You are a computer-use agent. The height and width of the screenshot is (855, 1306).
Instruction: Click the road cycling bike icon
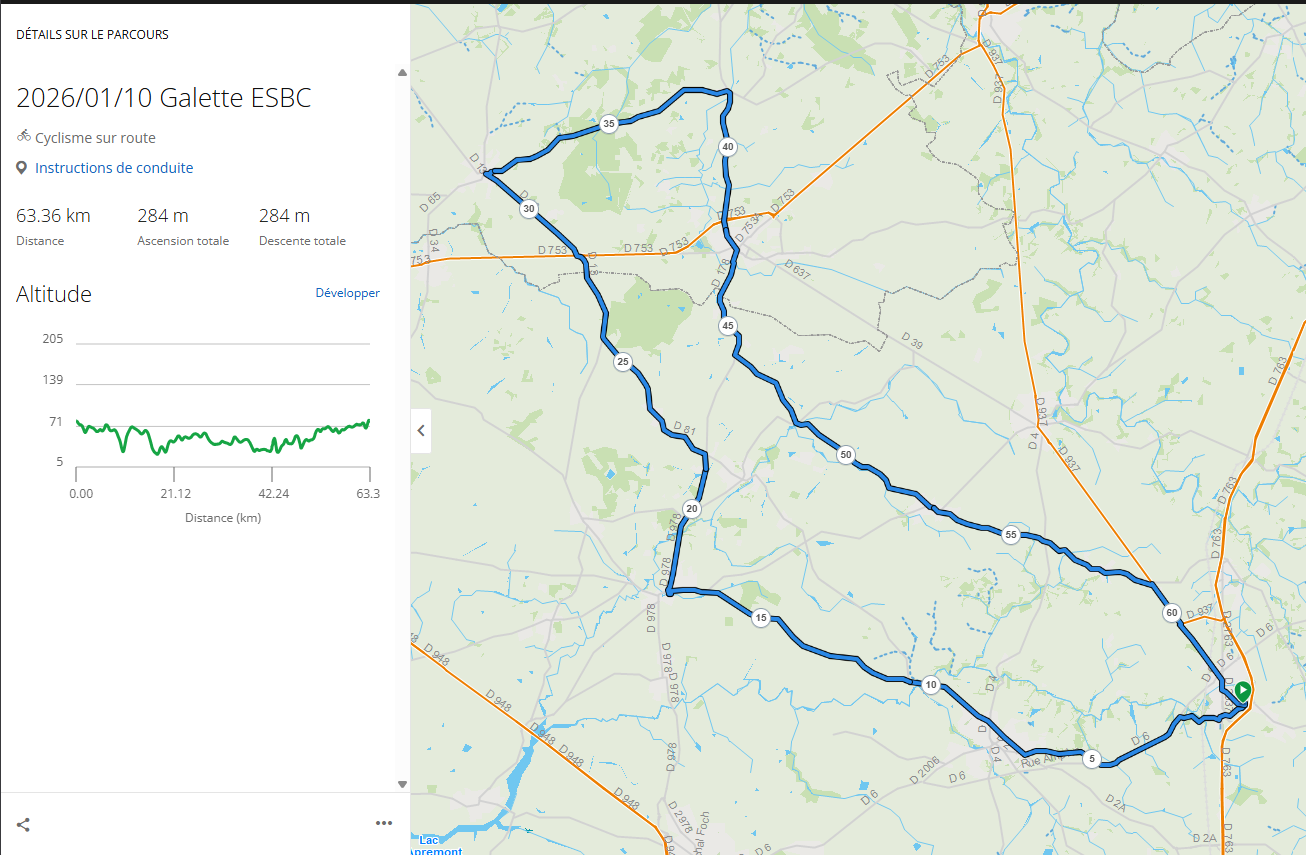tap(24, 137)
